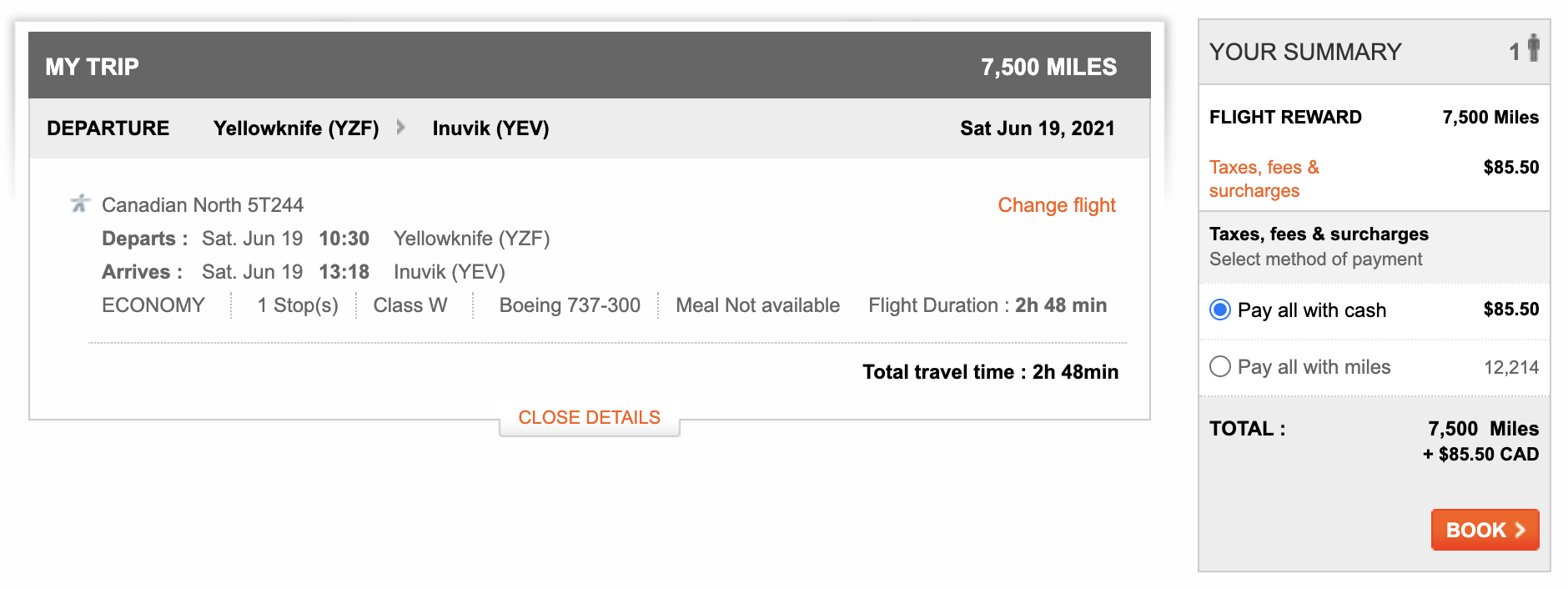Click the Sat Jun 19, 2021 date
Viewport: 1568px width, 589px height.
click(1037, 128)
